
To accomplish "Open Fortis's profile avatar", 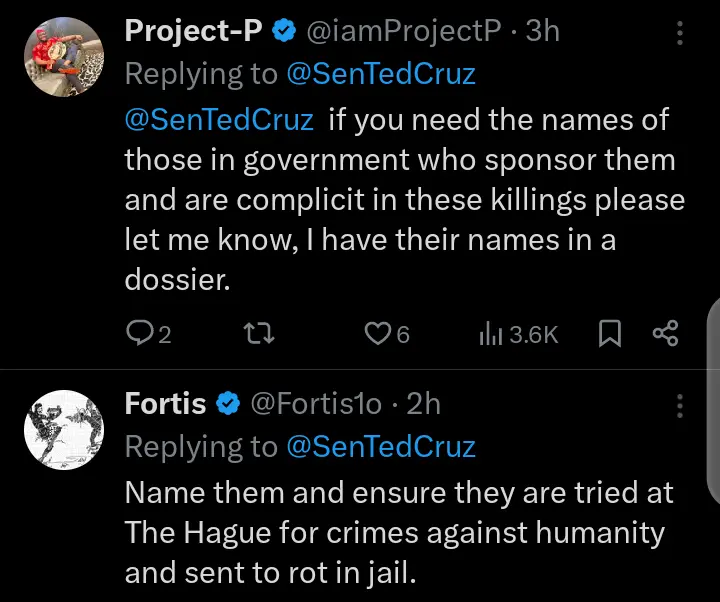I will pos(65,428).
